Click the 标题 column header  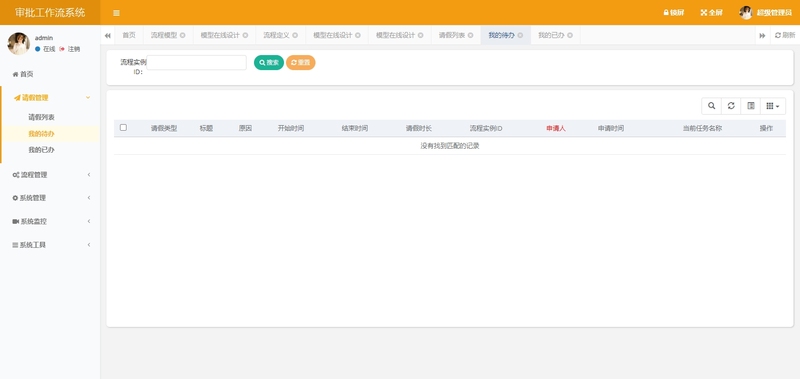206,128
